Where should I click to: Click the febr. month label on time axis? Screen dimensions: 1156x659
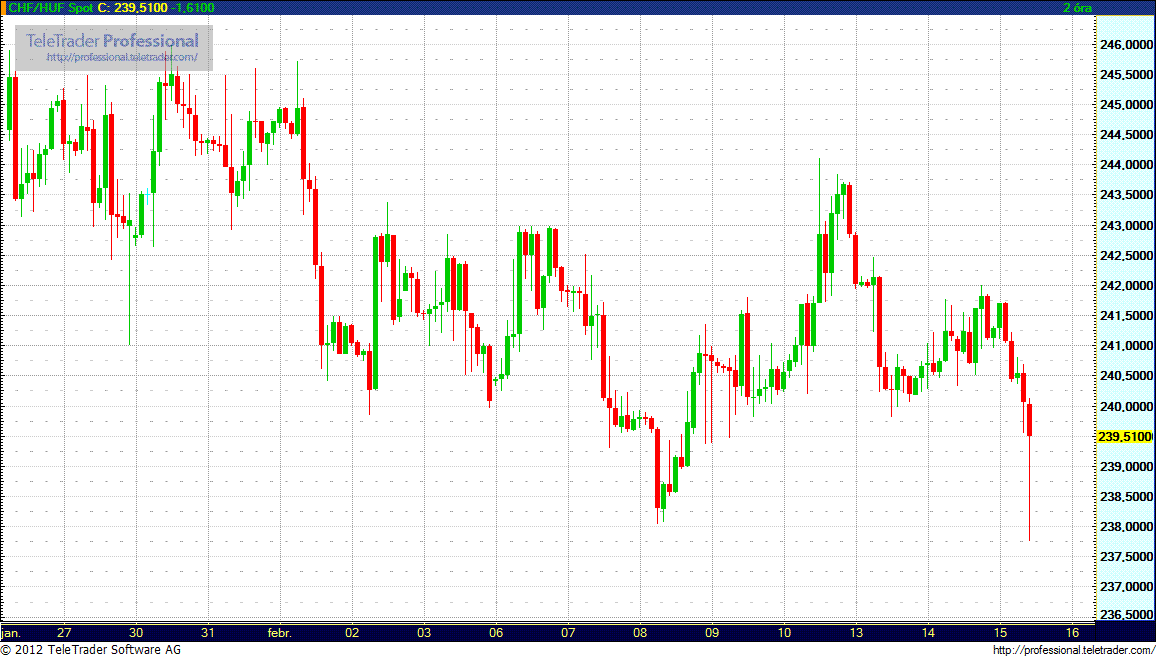pos(279,632)
